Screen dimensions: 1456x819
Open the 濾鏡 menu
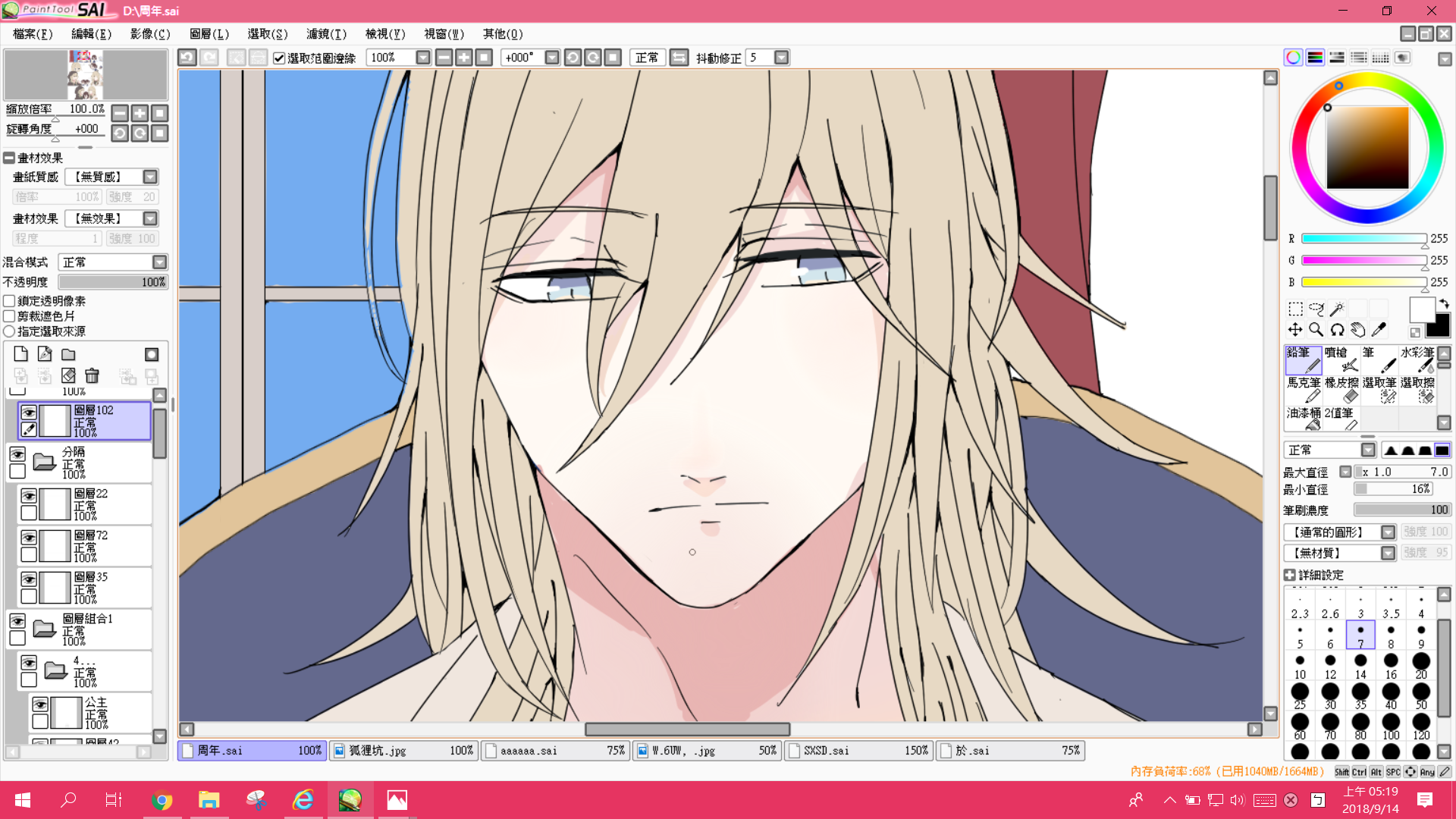[x=326, y=34]
